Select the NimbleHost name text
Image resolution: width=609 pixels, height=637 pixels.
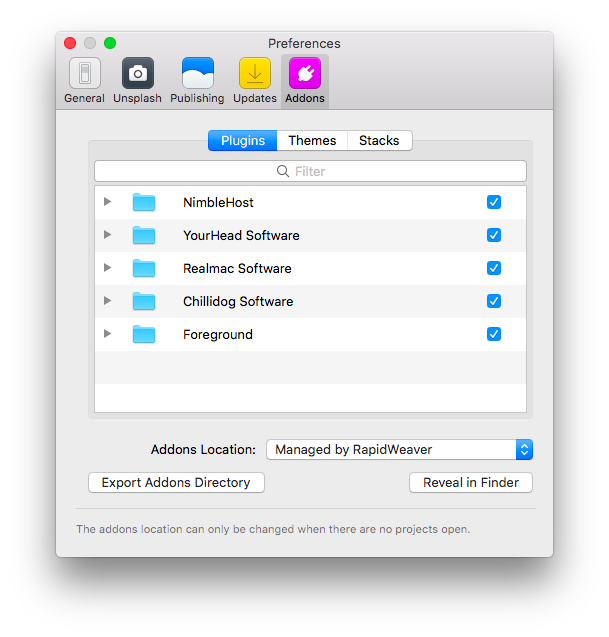(218, 202)
